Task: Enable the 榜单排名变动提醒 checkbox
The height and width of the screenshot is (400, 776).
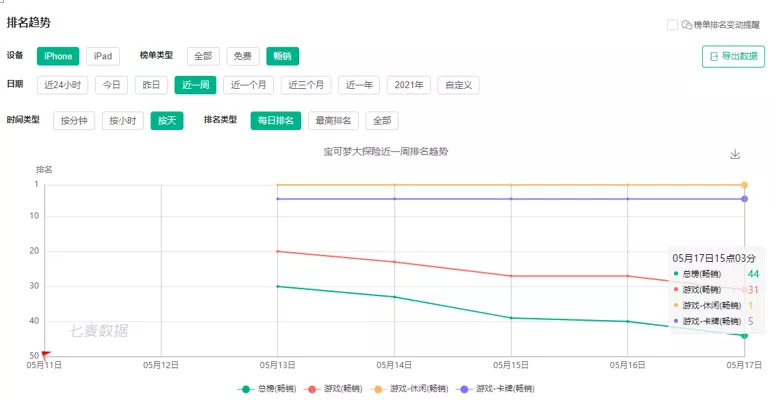Action: pyautogui.click(x=673, y=25)
